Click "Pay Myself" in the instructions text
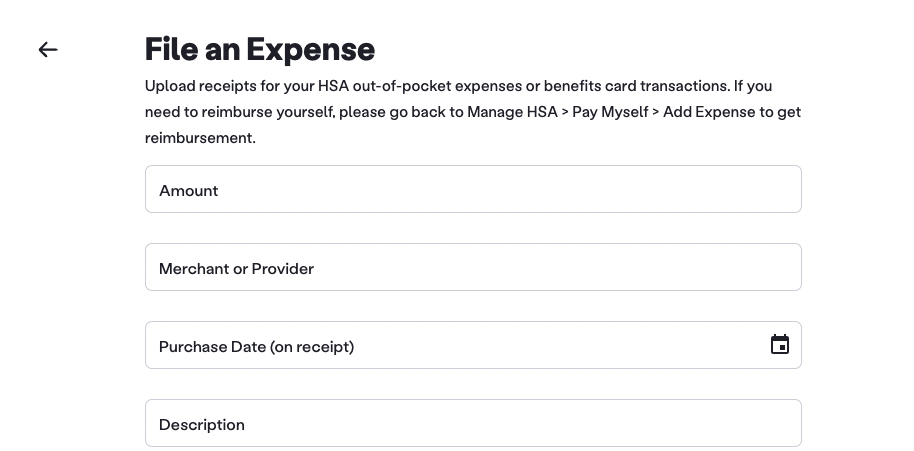914x451 pixels. 610,112
